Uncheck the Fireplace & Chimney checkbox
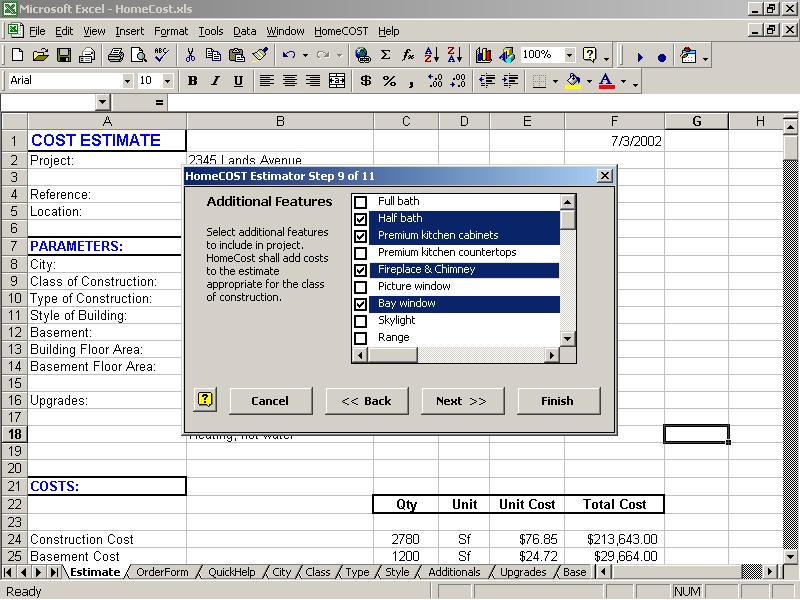 click(361, 270)
